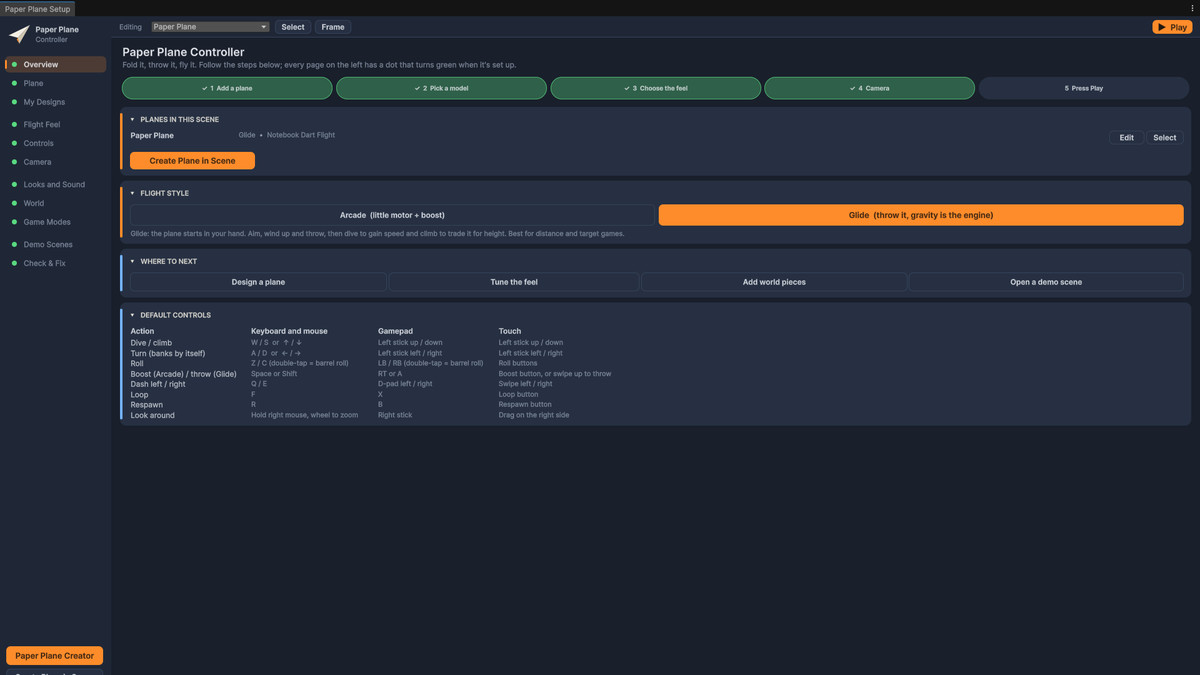The width and height of the screenshot is (1200, 675).
Task: Go to the World sidebar page
Action: click(x=56, y=203)
